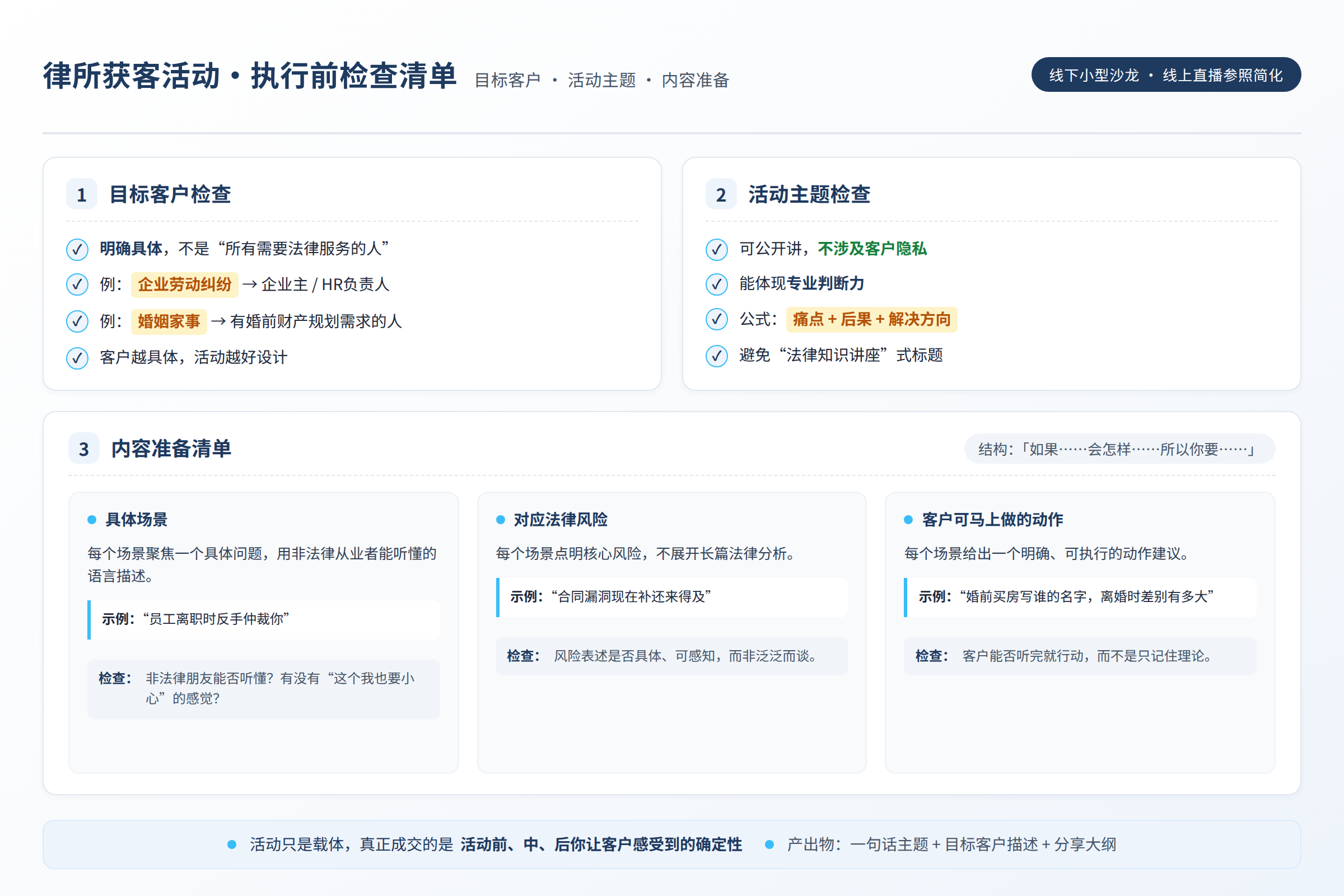Click the number 2 badge of 活动主题检查
The width and height of the screenshot is (1344, 896).
tap(721, 194)
